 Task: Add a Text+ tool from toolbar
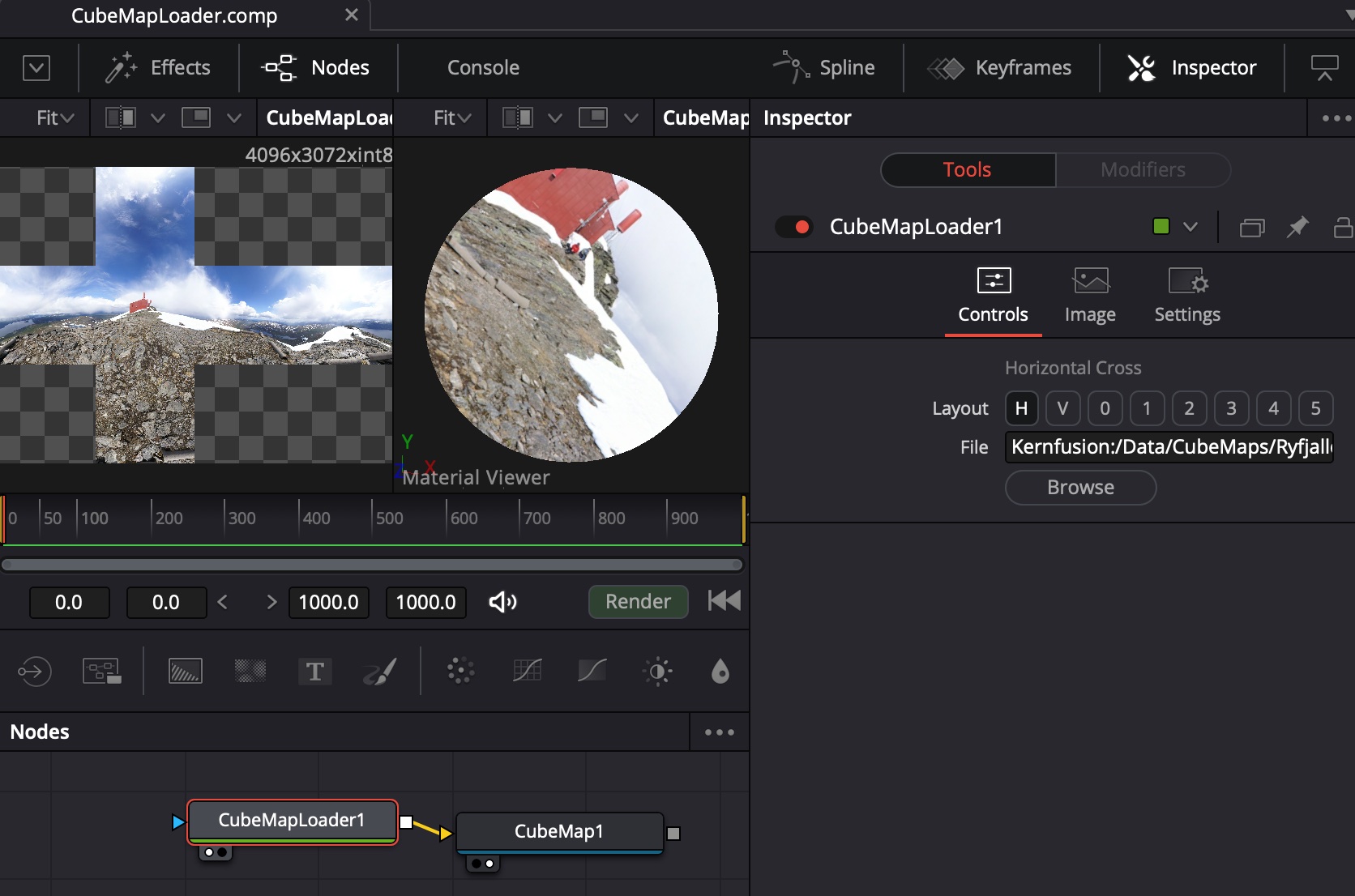point(315,672)
